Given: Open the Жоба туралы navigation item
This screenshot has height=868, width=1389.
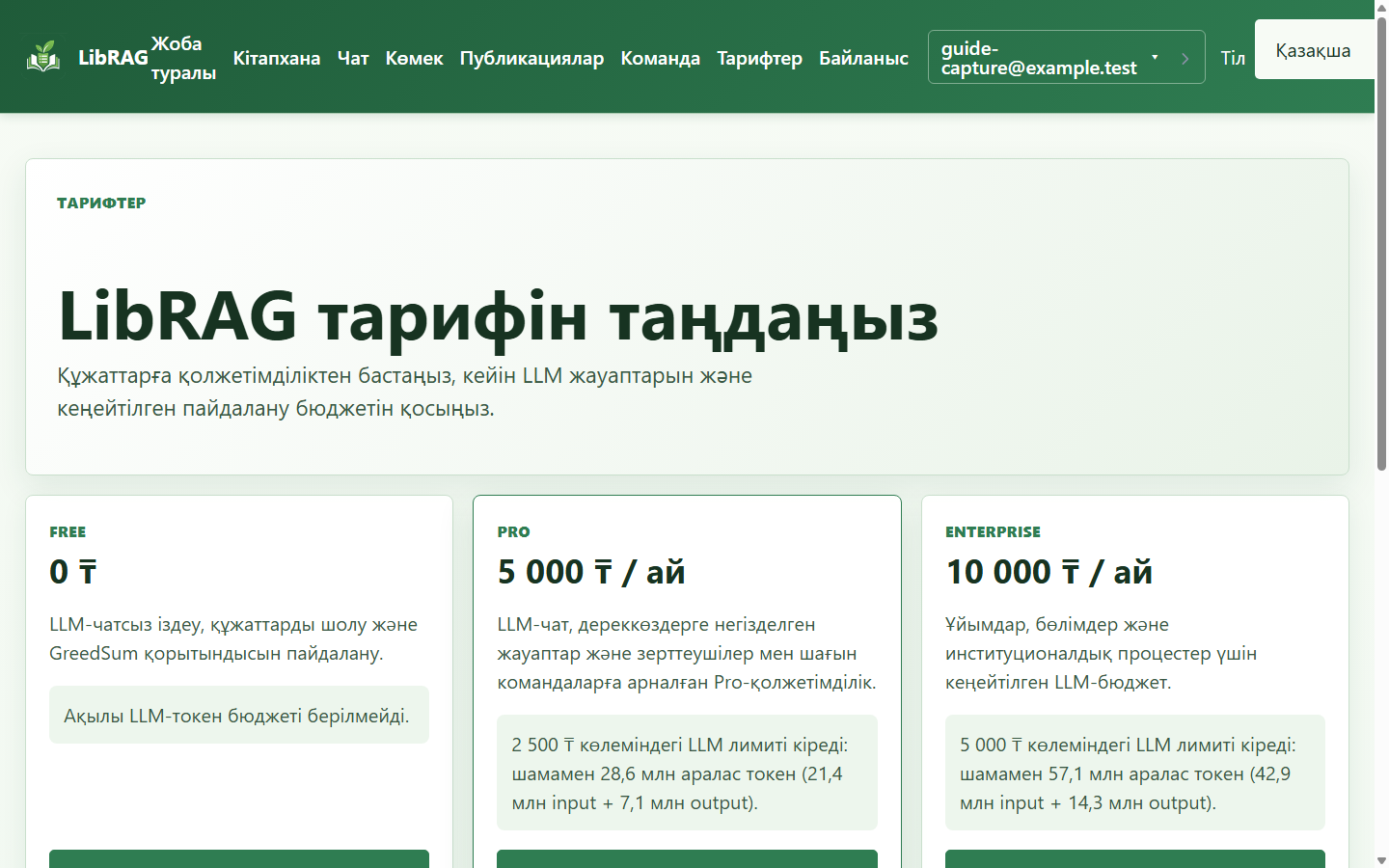Looking at the screenshot, I should (x=183, y=58).
